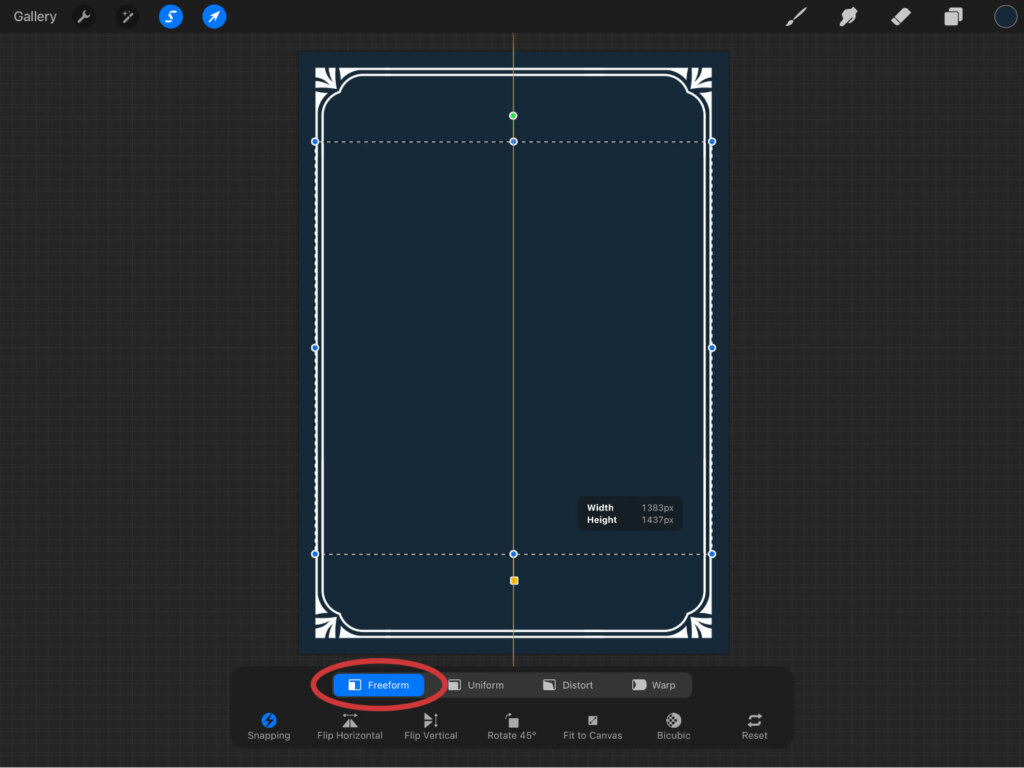
Task: Switch to Freeform transform mode
Action: (378, 685)
